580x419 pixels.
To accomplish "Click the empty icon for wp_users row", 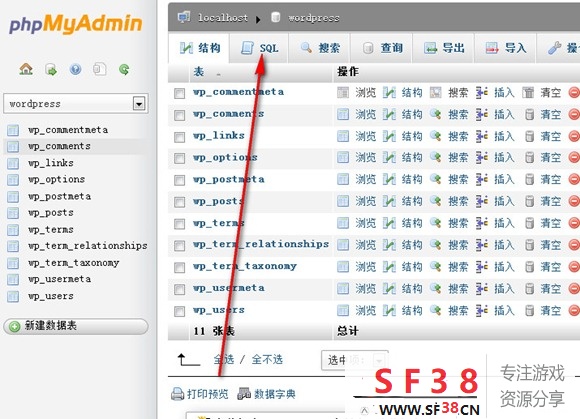I will 529,311.
